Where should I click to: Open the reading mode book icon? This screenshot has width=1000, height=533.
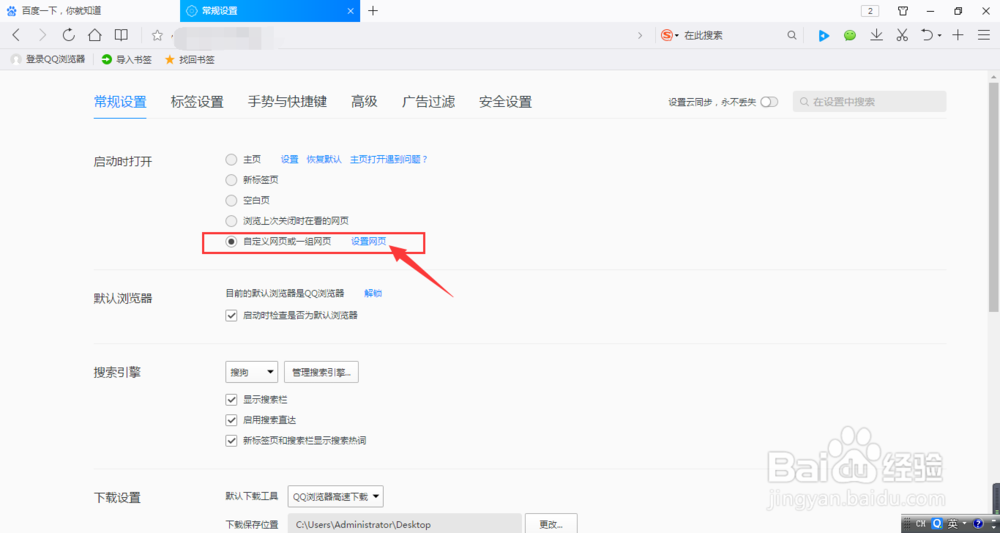coord(121,35)
